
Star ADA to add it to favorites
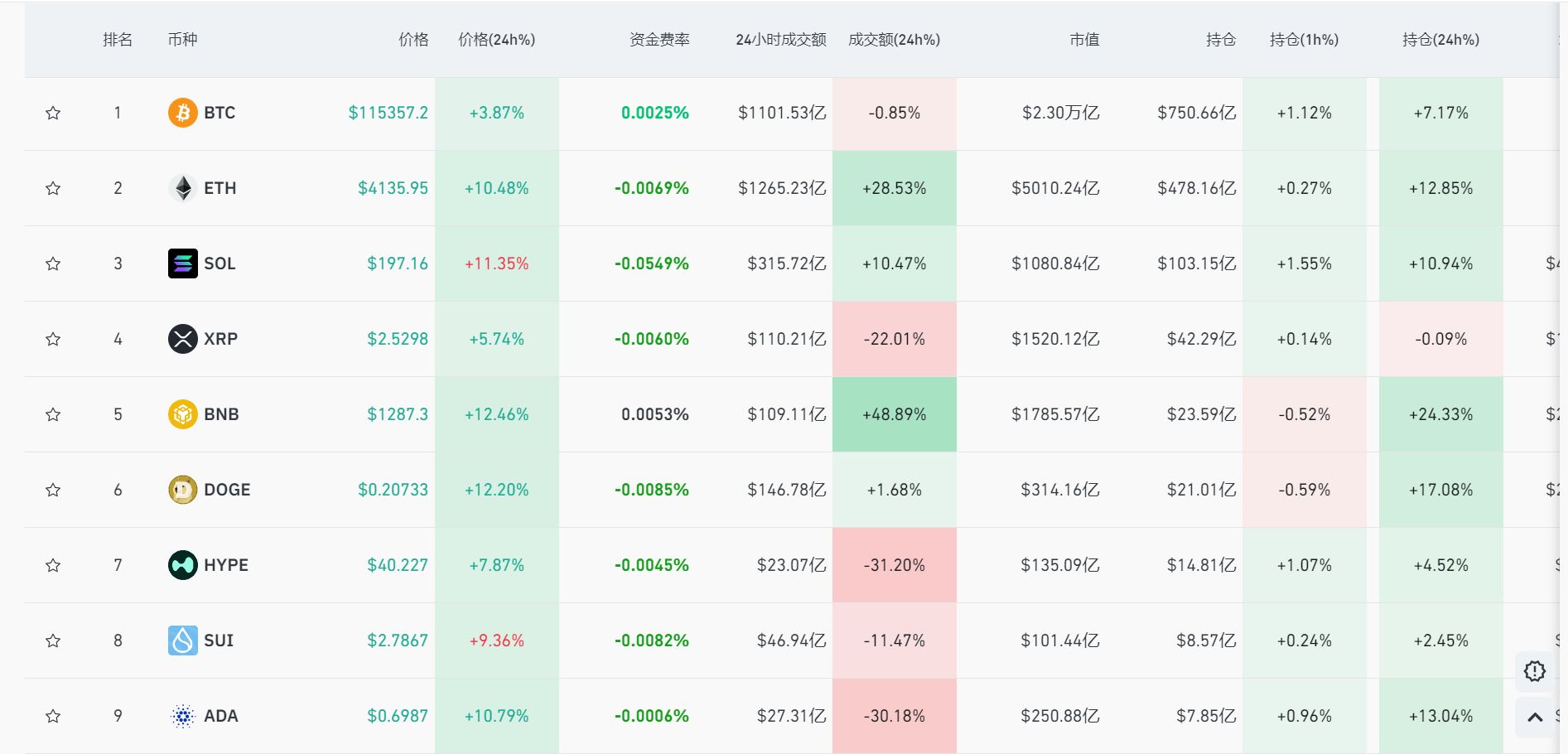(53, 716)
